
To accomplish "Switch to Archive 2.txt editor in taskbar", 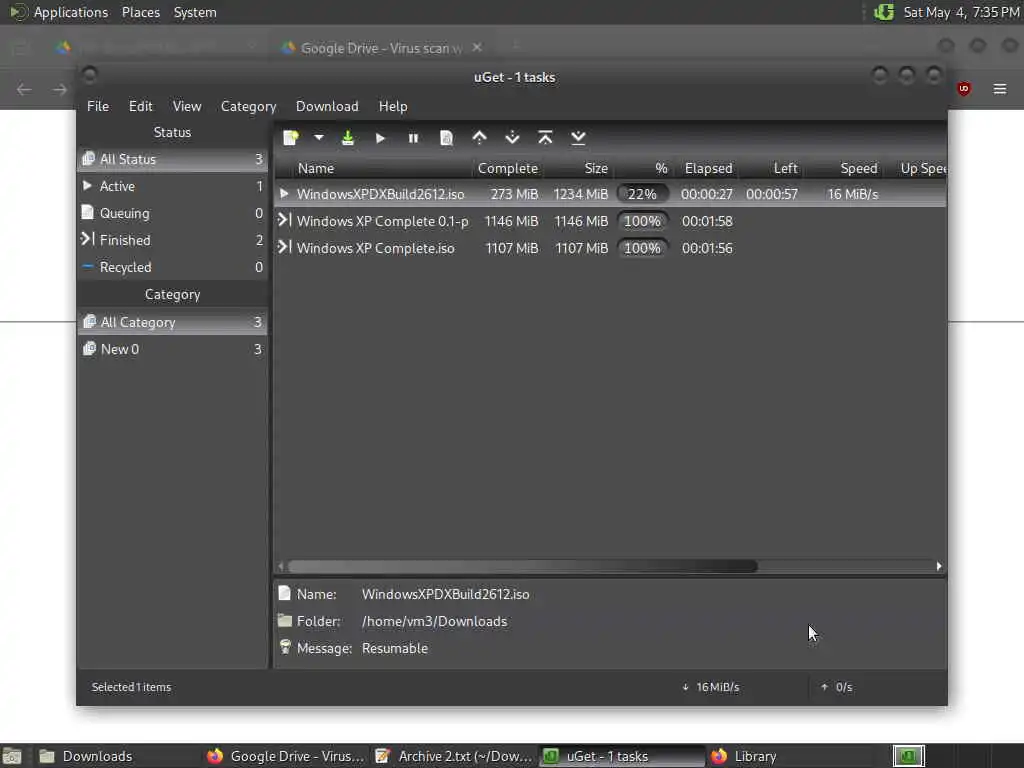I will pos(454,756).
